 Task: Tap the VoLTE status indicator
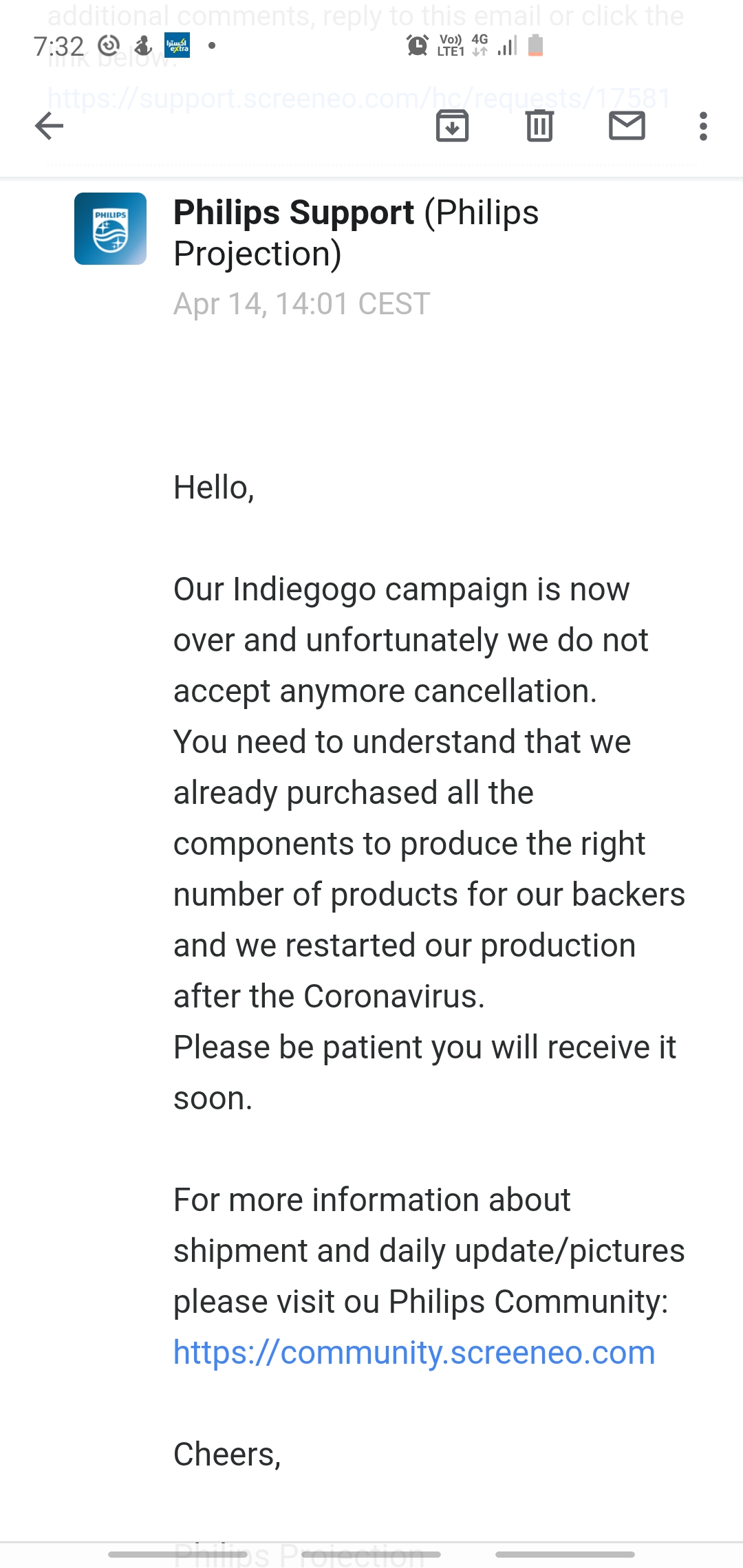click(x=451, y=45)
